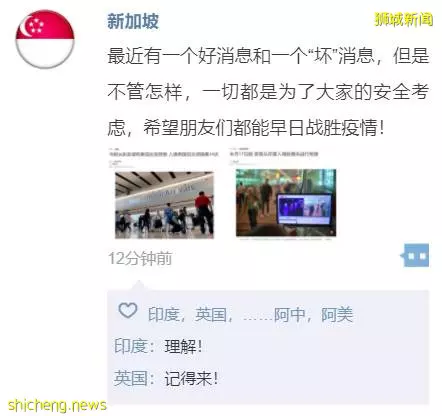Open commenter 英国 before 记得来!
The width and height of the screenshot is (442, 416).
[130, 378]
